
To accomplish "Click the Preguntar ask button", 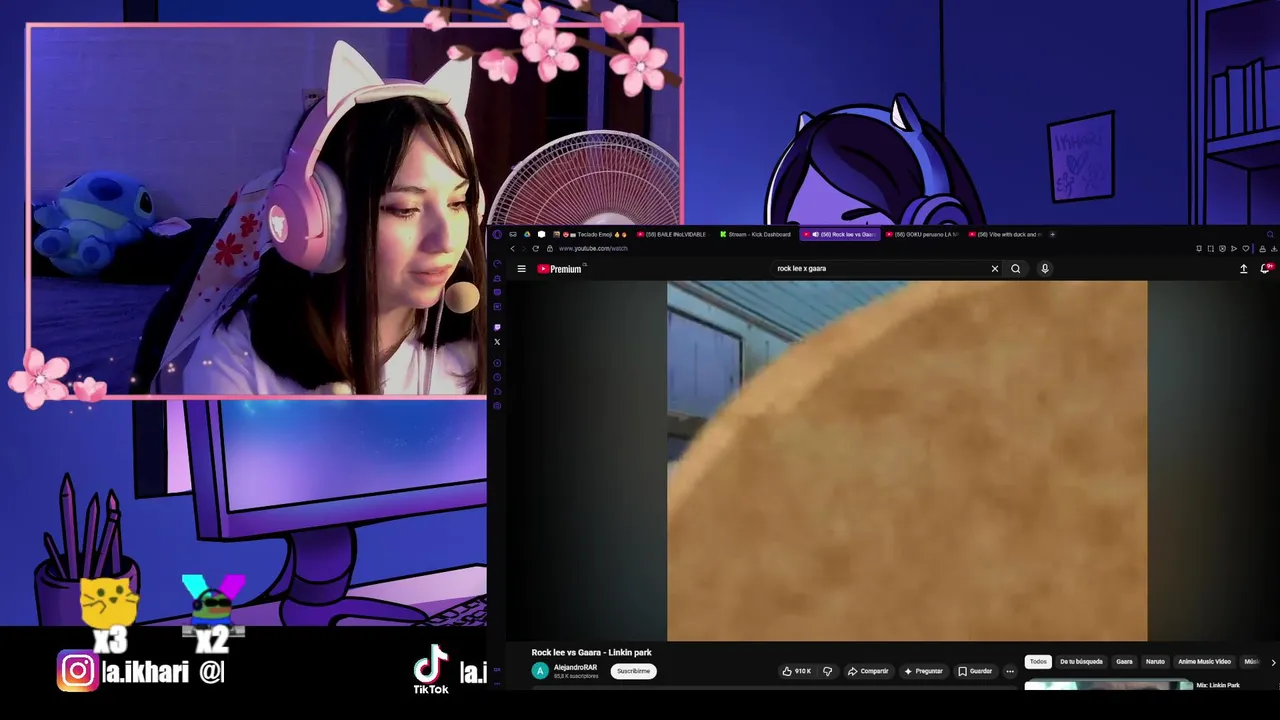I will point(923,671).
